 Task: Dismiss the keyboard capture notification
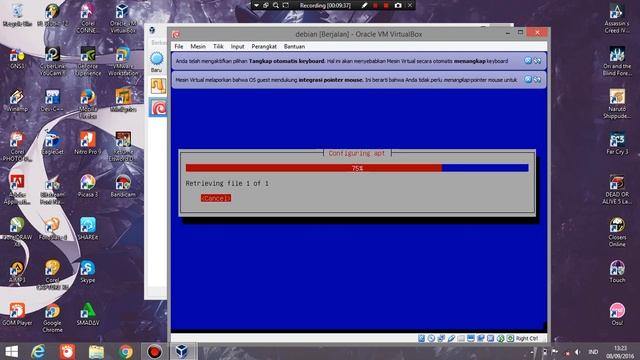tap(528, 60)
